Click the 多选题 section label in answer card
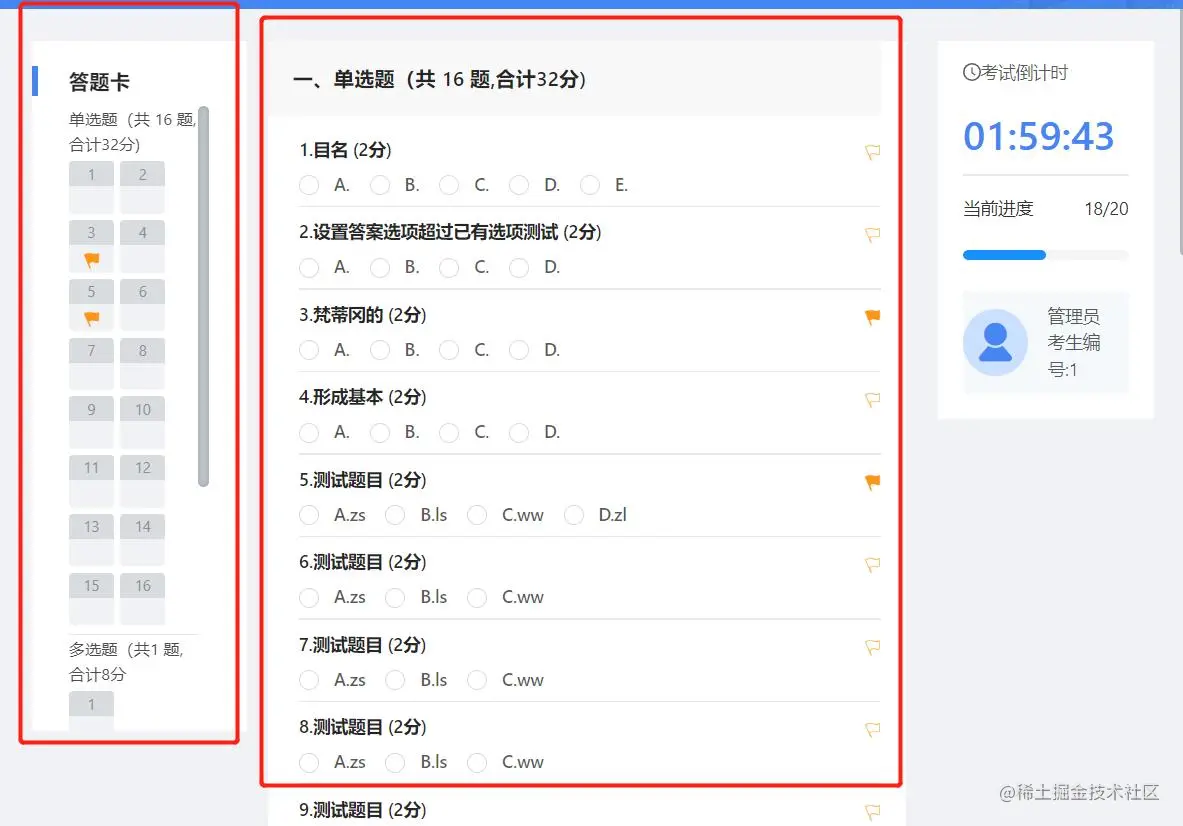This screenshot has height=826, width=1183. pyautogui.click(x=127, y=662)
